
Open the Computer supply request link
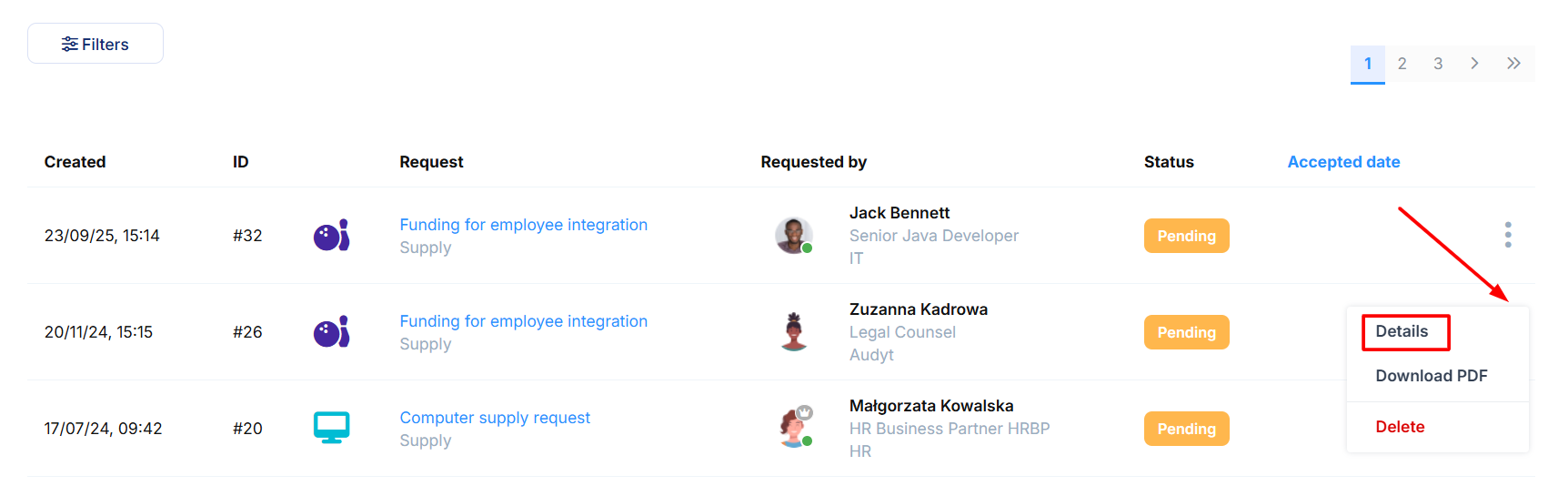pos(495,418)
